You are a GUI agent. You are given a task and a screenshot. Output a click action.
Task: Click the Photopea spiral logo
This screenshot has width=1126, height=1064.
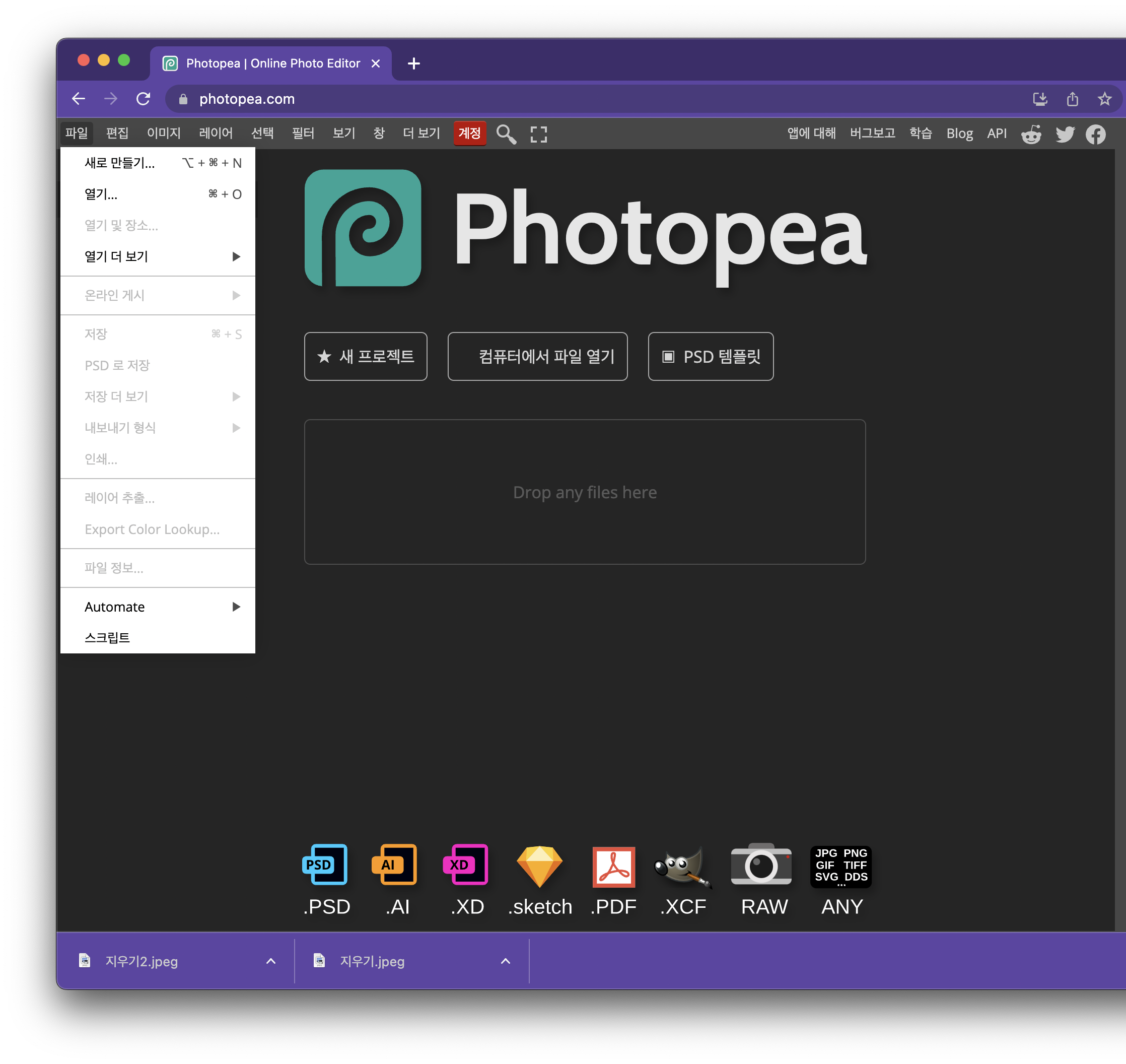coord(363,228)
